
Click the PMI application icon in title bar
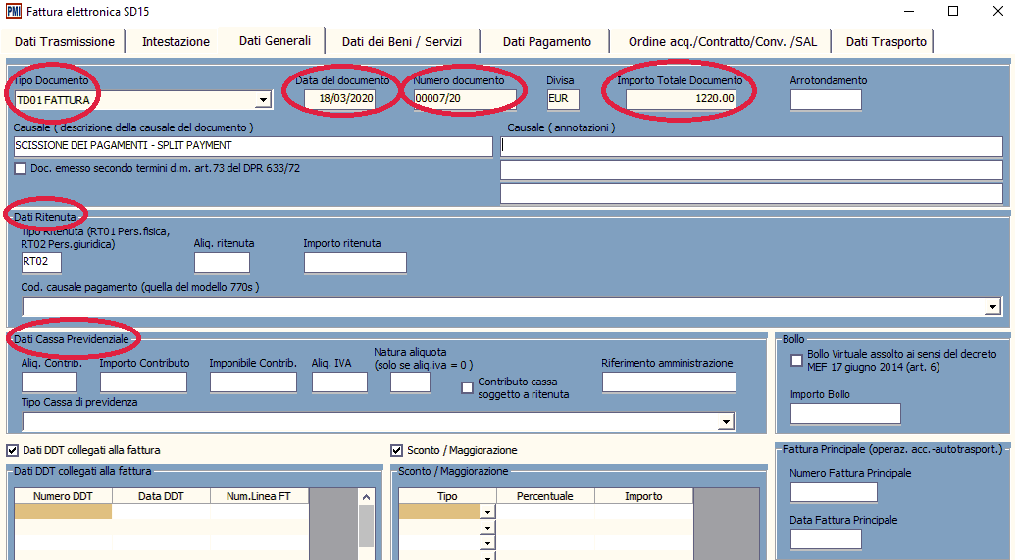[15, 11]
